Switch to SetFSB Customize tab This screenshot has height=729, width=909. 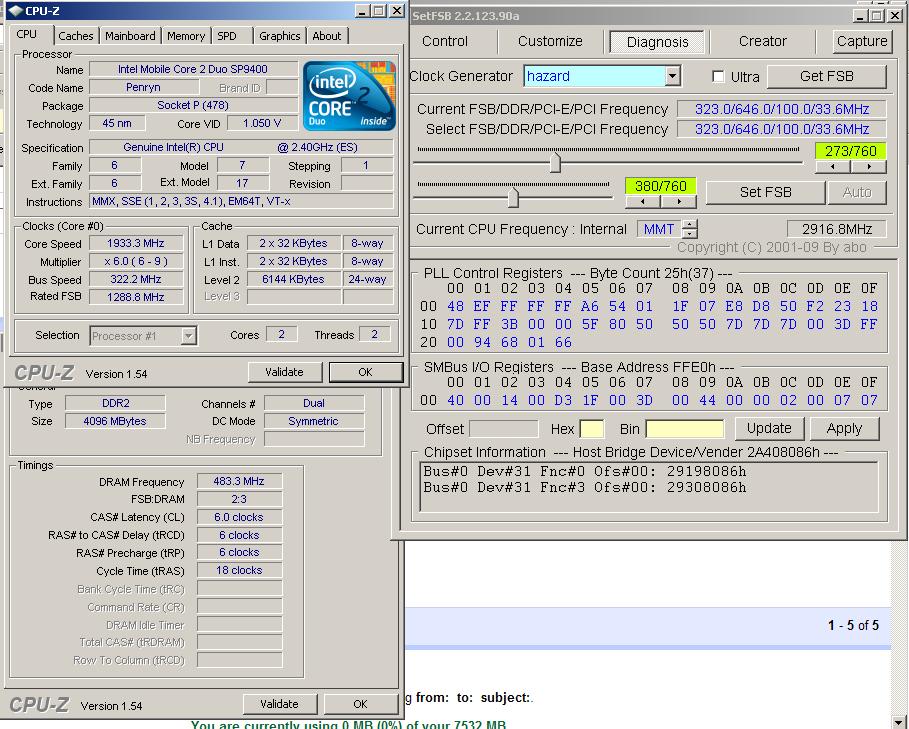(x=550, y=41)
